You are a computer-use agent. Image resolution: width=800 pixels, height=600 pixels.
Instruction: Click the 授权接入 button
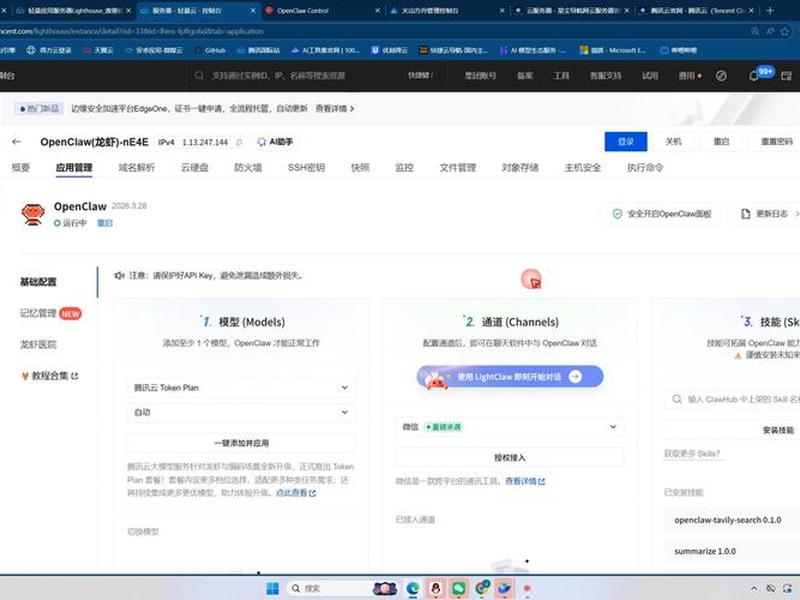pos(510,458)
